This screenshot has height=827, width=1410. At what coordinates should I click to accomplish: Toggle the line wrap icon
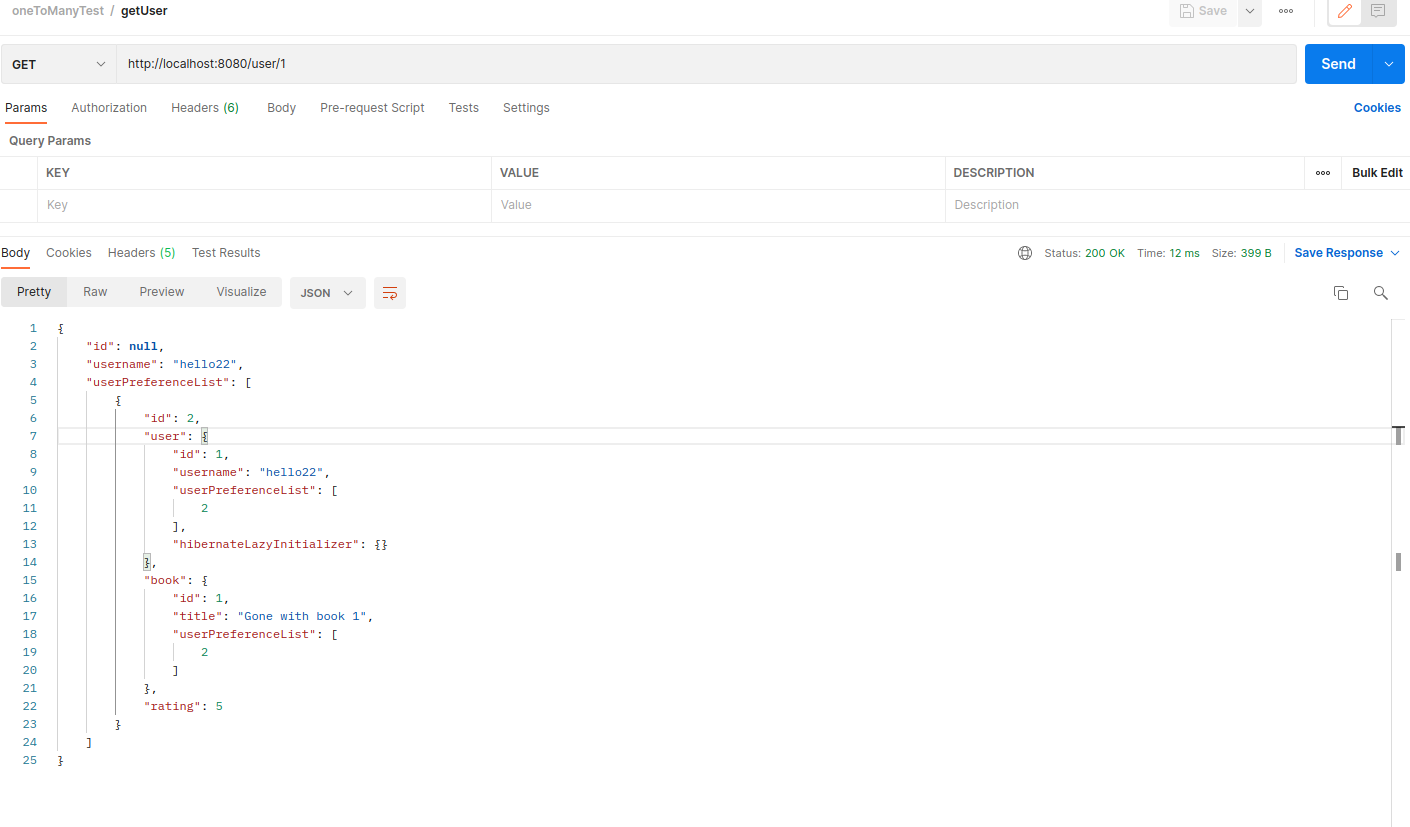[390, 293]
